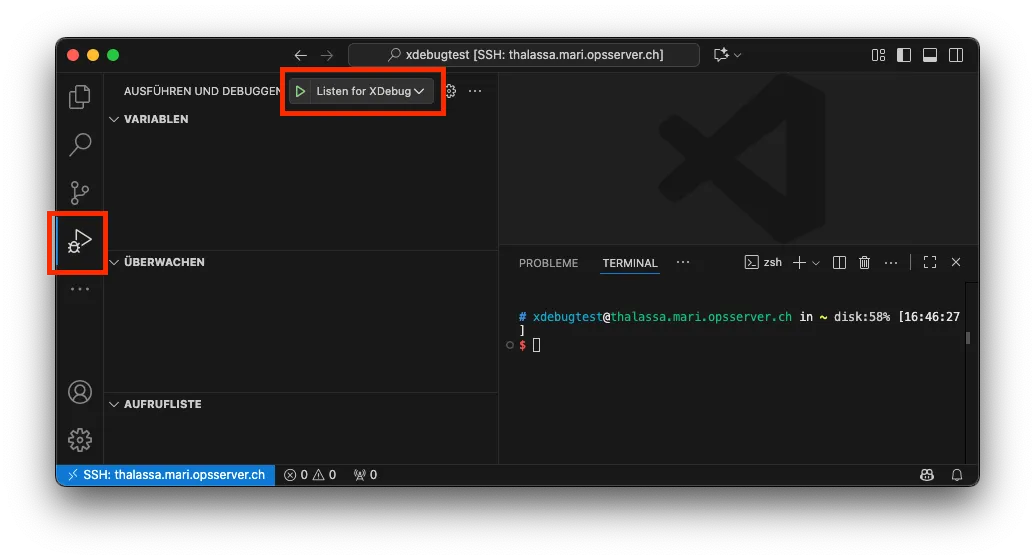Open Copilot status icon in status bar
This screenshot has width=1035, height=560.
click(x=927, y=475)
